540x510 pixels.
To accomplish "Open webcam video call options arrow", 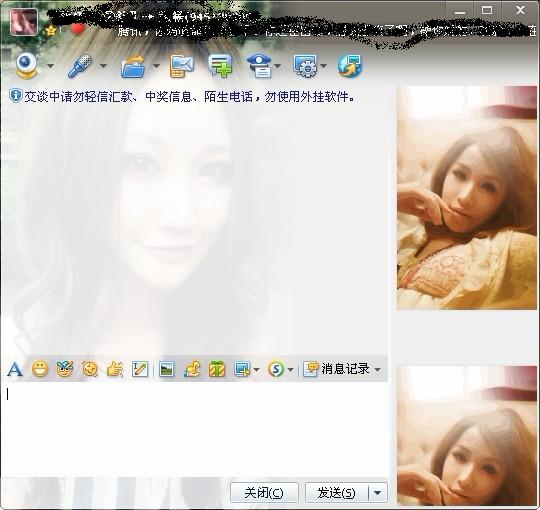I will point(50,66).
